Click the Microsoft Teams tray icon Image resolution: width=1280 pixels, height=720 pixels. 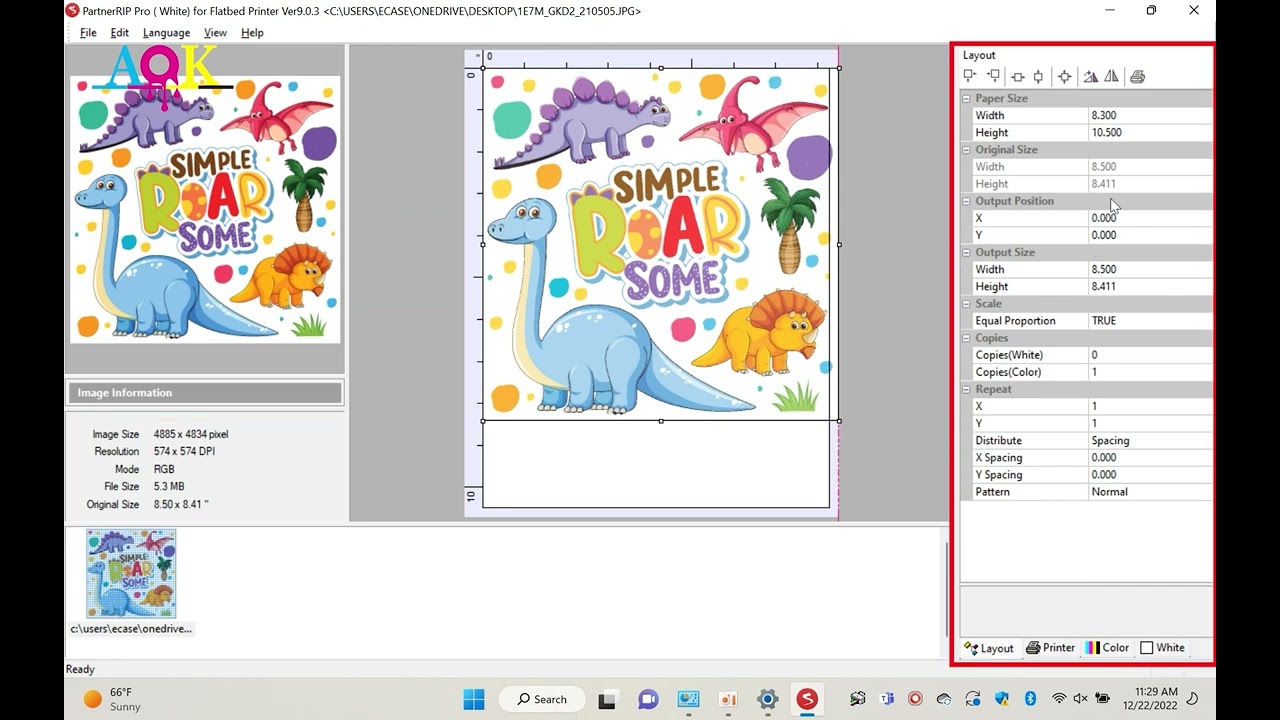[886, 699]
